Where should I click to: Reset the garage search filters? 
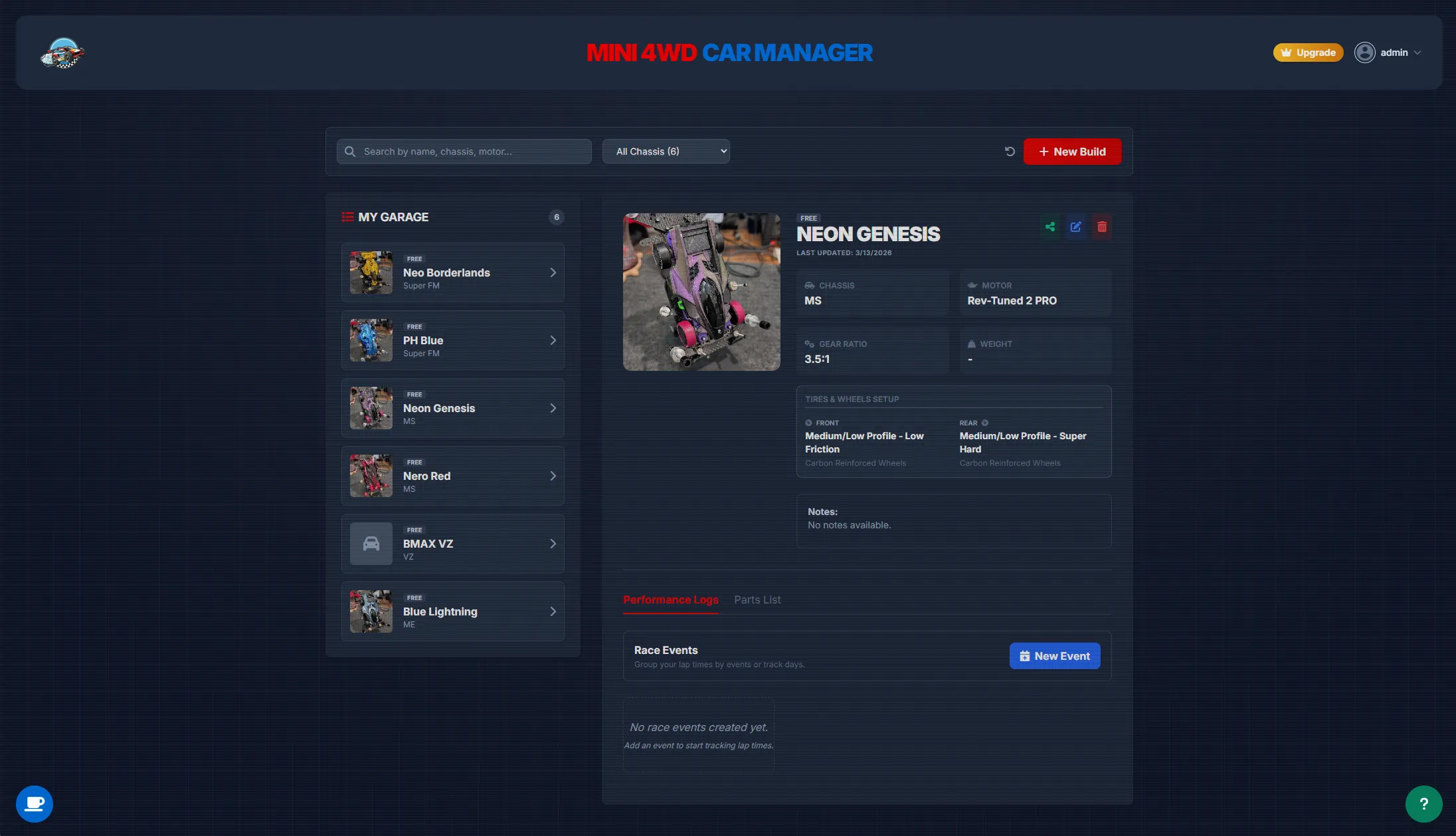click(x=1010, y=152)
